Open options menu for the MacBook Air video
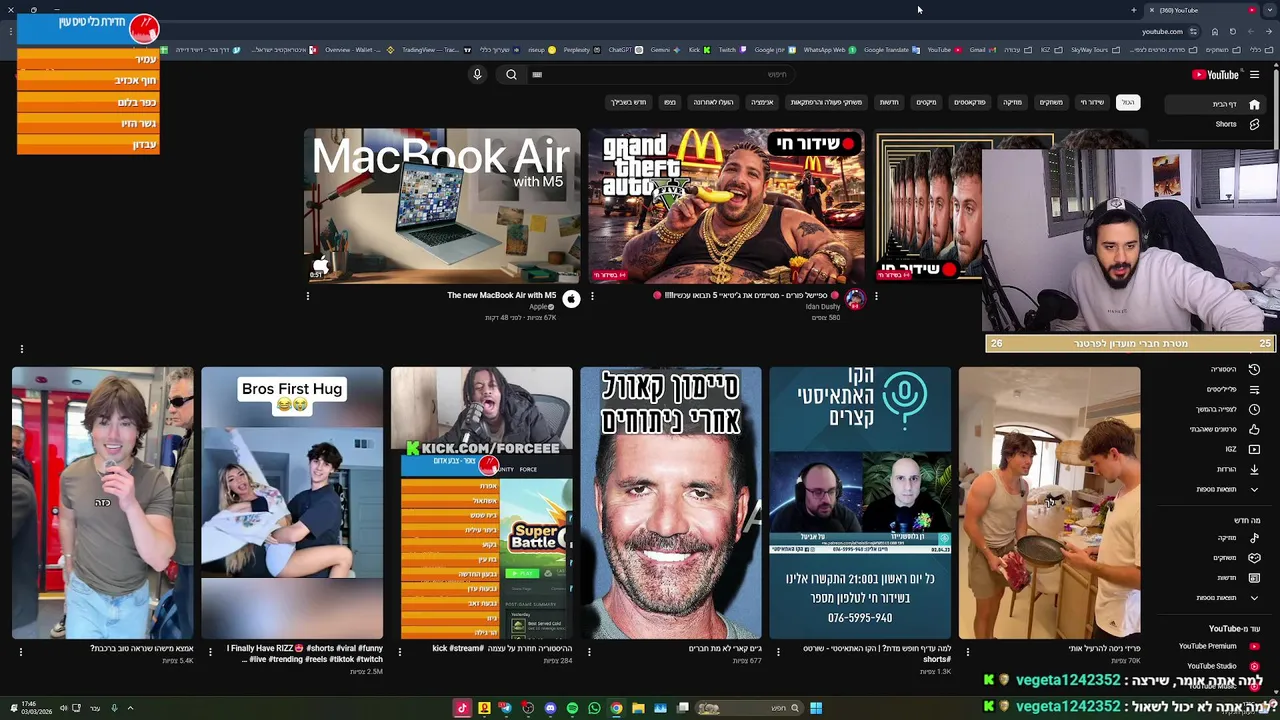The height and width of the screenshot is (720, 1280). point(308,296)
